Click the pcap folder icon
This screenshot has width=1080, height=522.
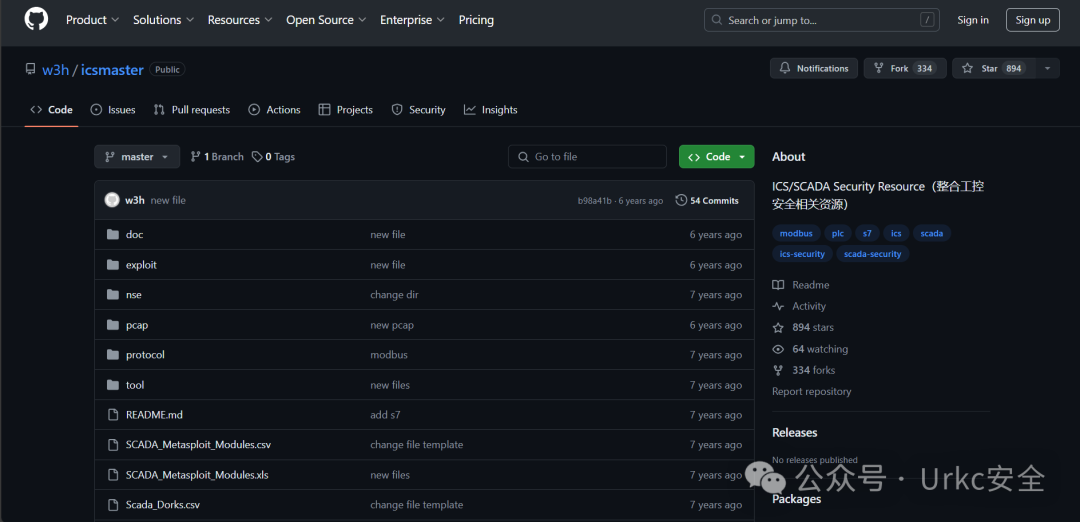coord(113,325)
